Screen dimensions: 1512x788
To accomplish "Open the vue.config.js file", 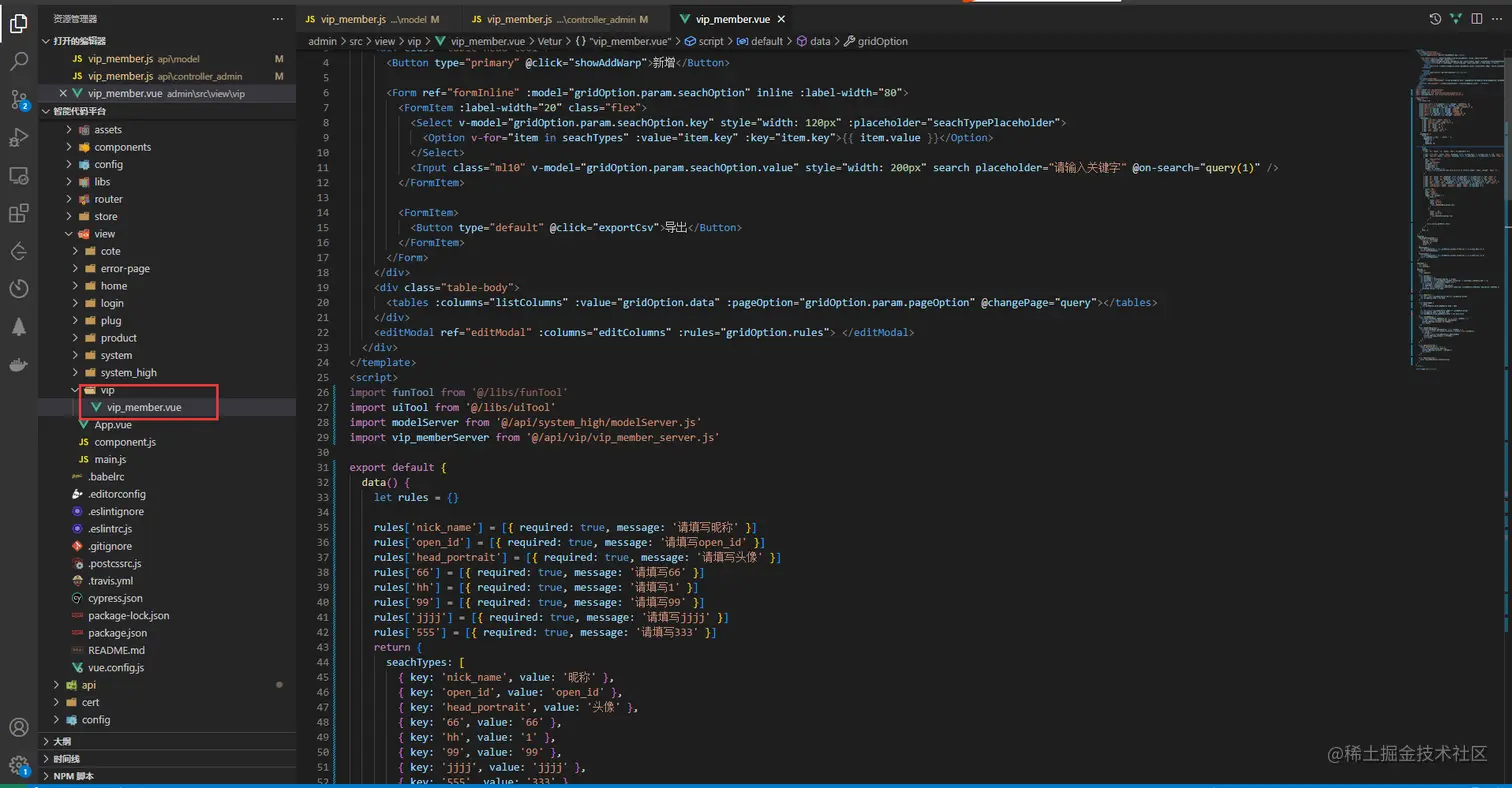I will tap(166, 668).
